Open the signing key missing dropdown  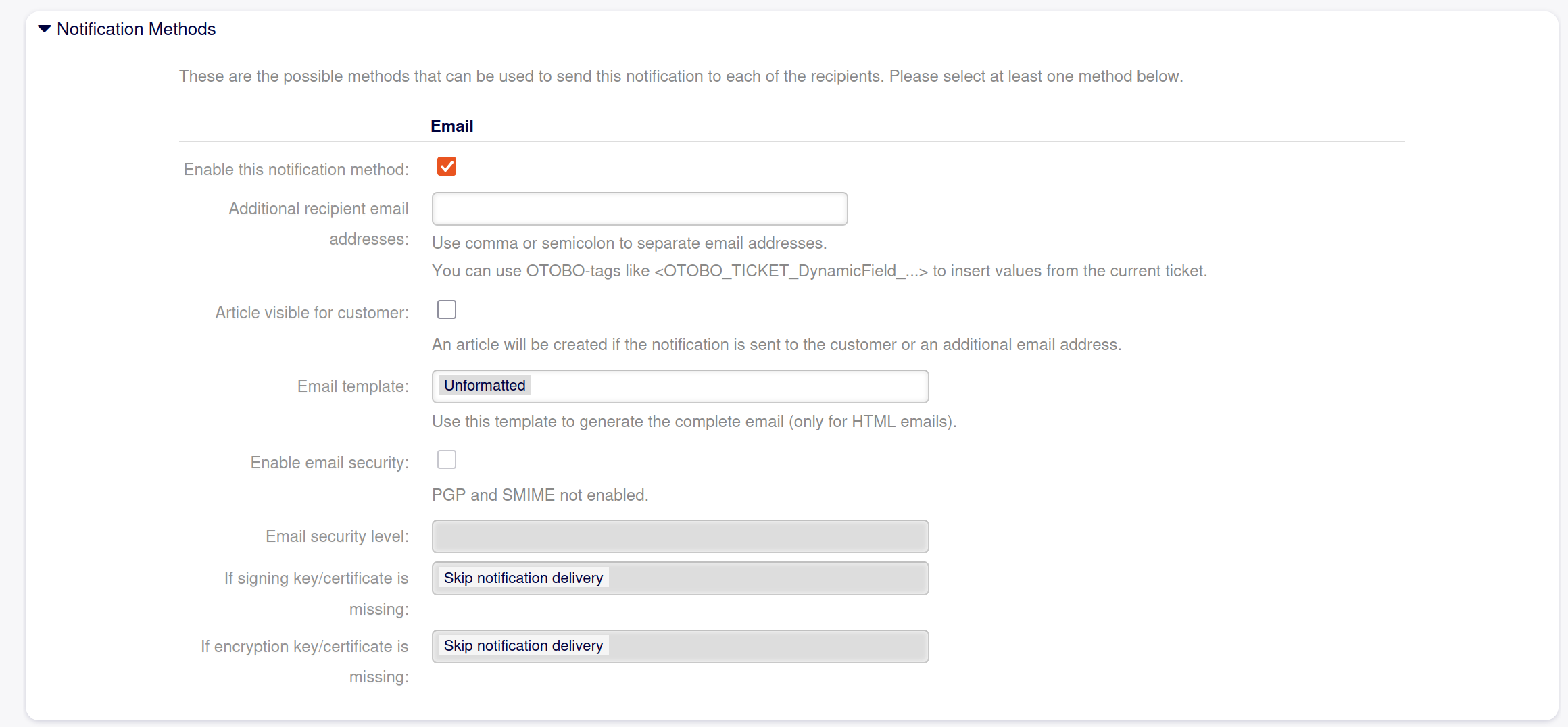tap(764, 578)
